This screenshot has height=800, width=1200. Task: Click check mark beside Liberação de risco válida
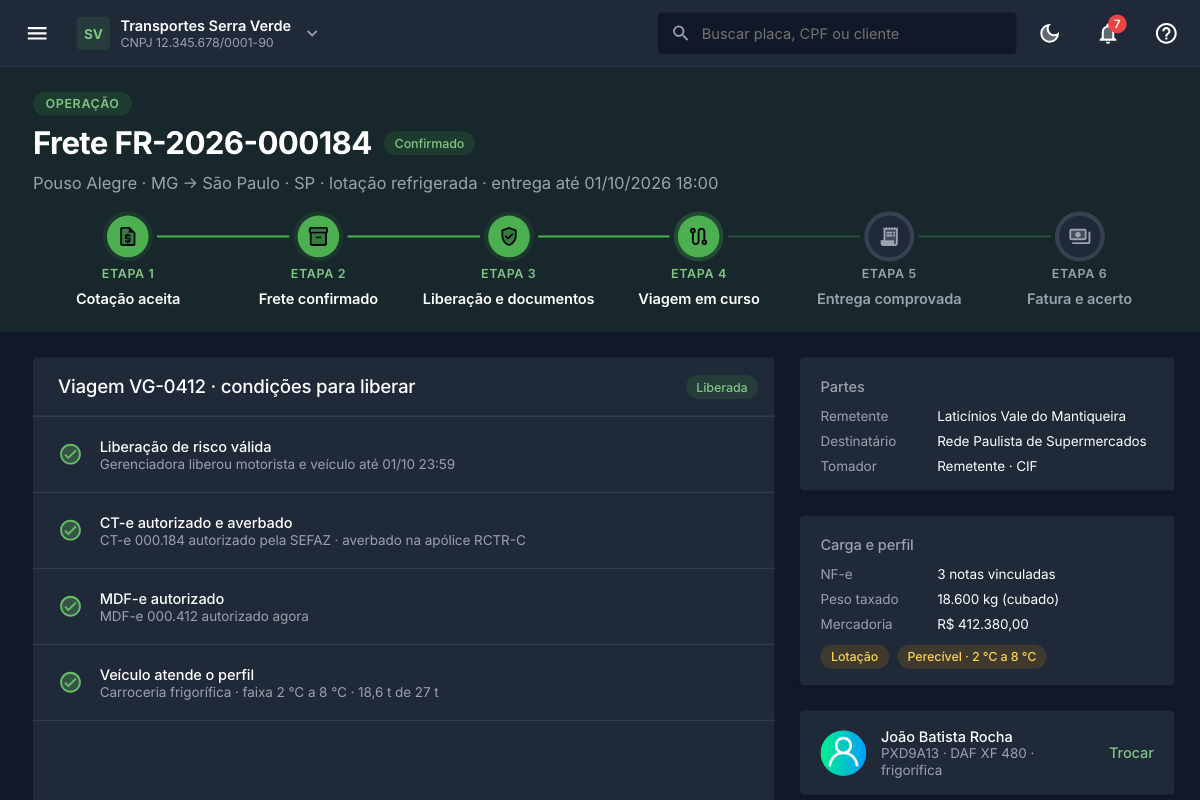pos(70,455)
